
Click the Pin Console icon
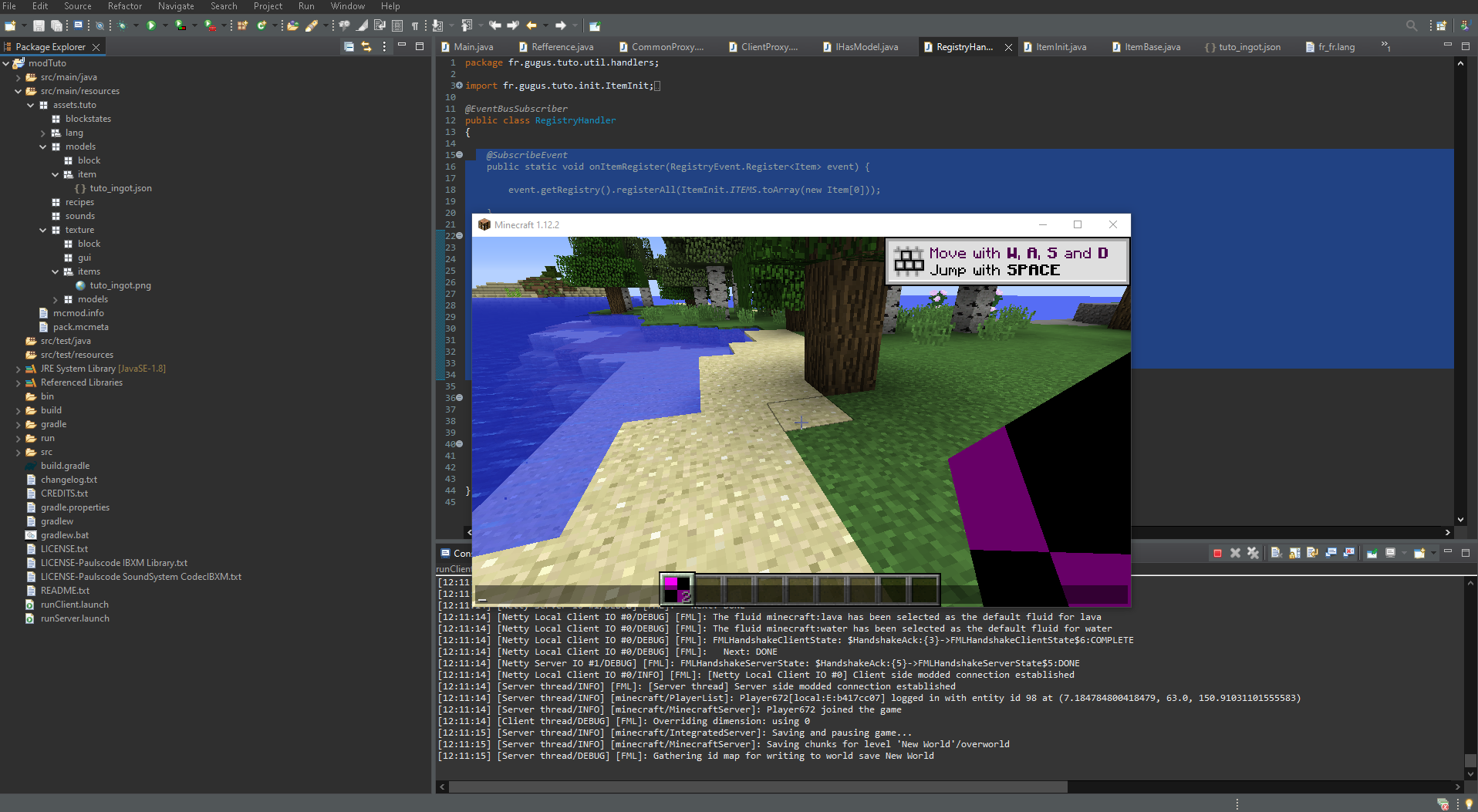click(x=1372, y=553)
